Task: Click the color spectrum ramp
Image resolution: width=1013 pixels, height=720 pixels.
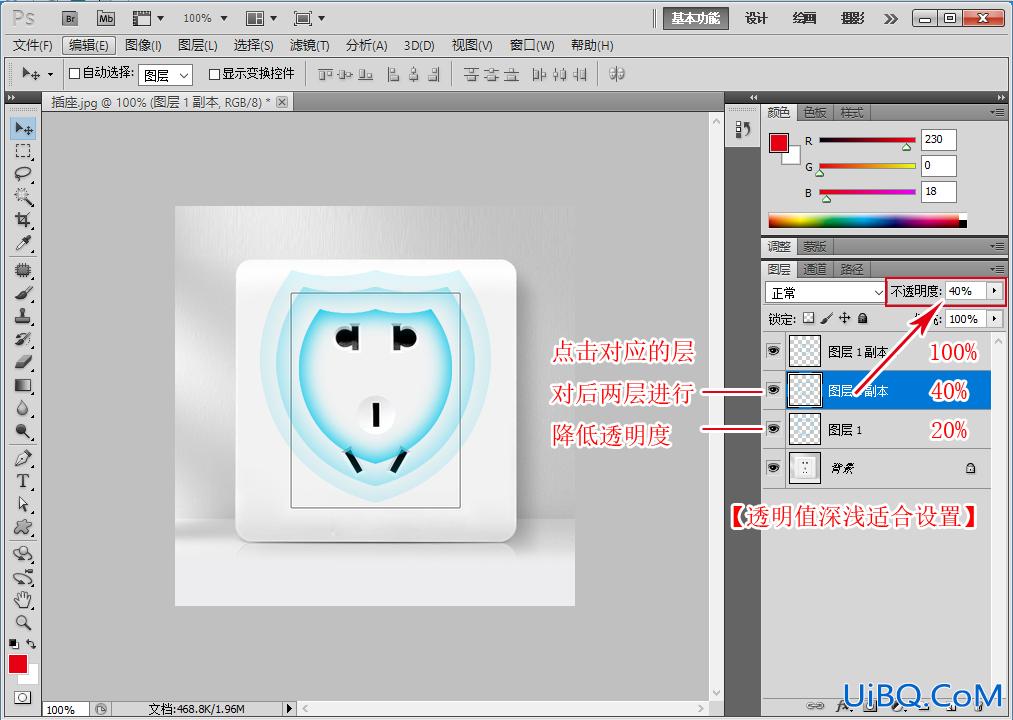Action: [x=868, y=220]
